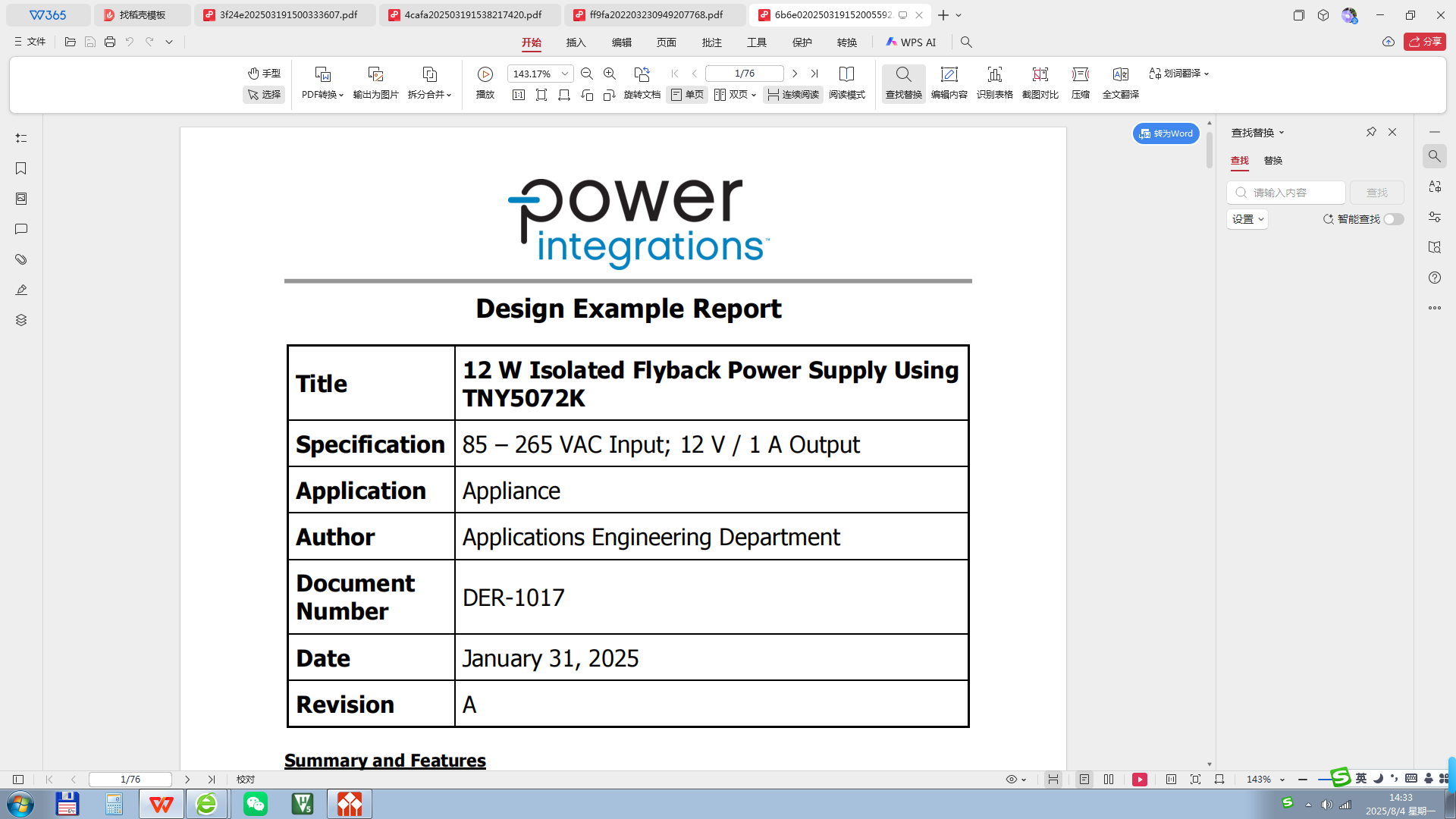Screen dimensions: 1456x819
Task: Click the Windows Start button
Action: point(20,804)
